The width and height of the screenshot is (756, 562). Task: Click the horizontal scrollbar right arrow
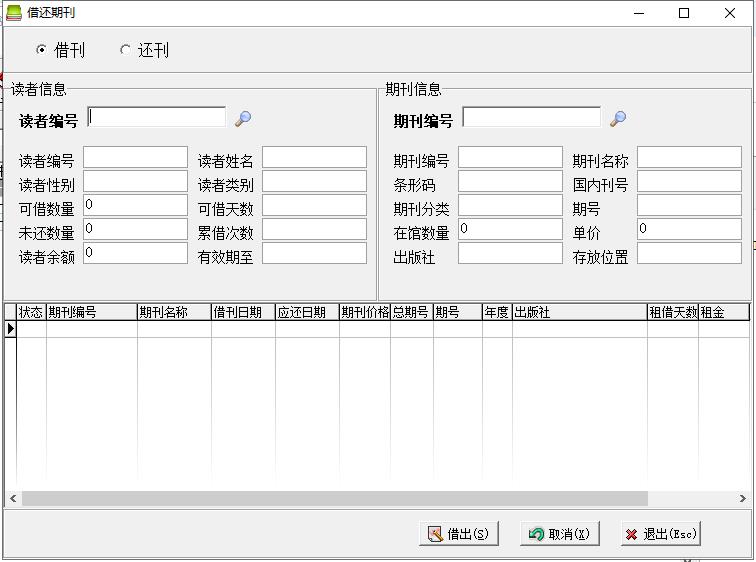(742, 498)
